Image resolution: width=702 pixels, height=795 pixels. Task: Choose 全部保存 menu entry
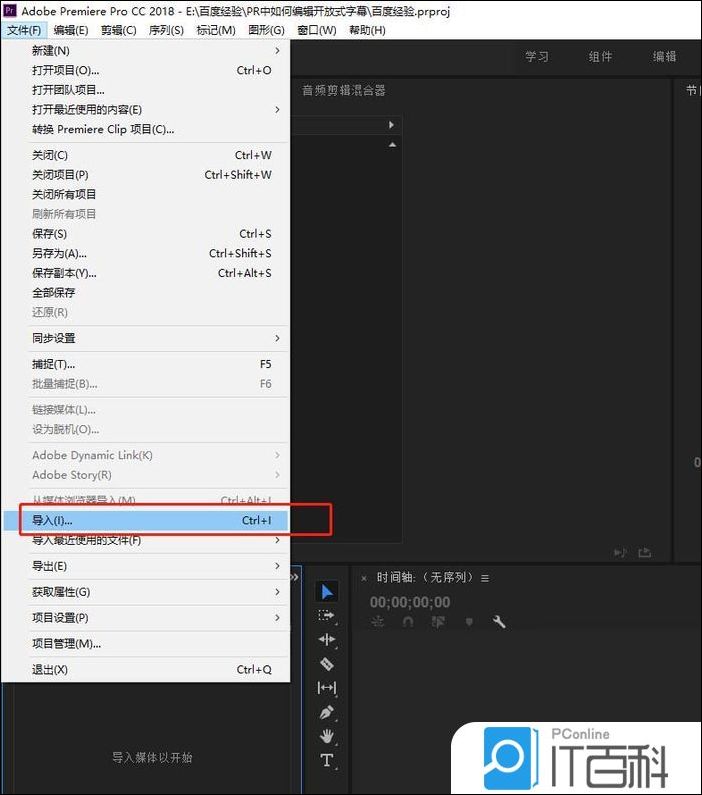[145, 293]
